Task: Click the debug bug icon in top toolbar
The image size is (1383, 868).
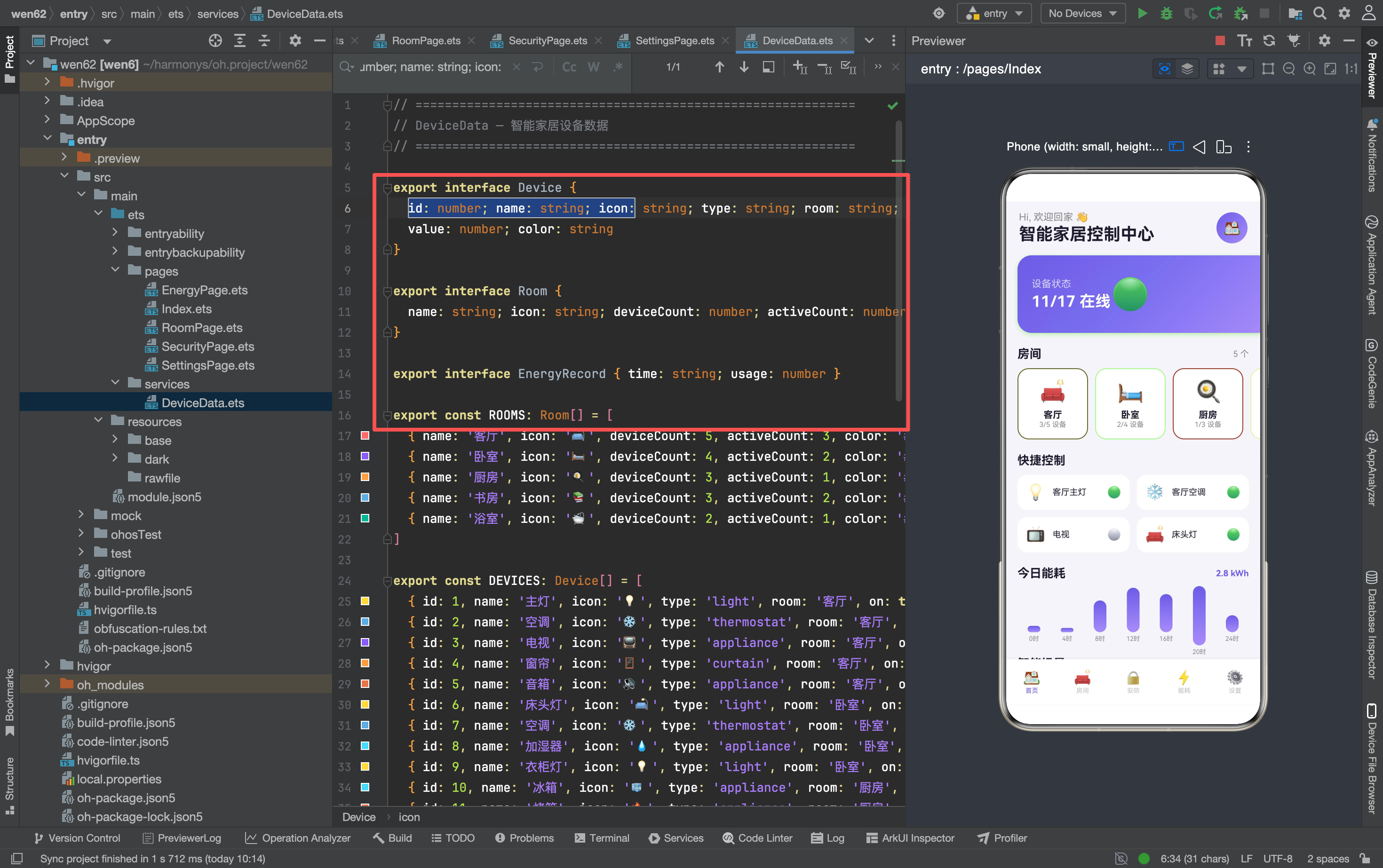Action: (1166, 13)
